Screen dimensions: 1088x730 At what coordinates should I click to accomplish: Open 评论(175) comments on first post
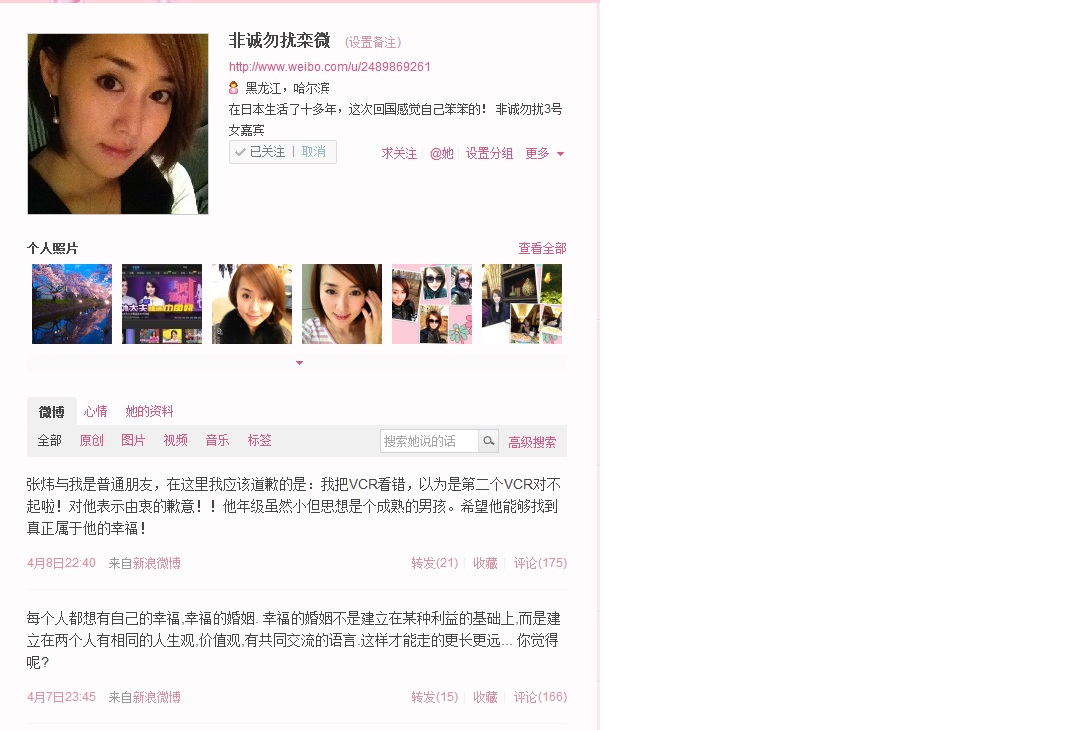click(541, 563)
